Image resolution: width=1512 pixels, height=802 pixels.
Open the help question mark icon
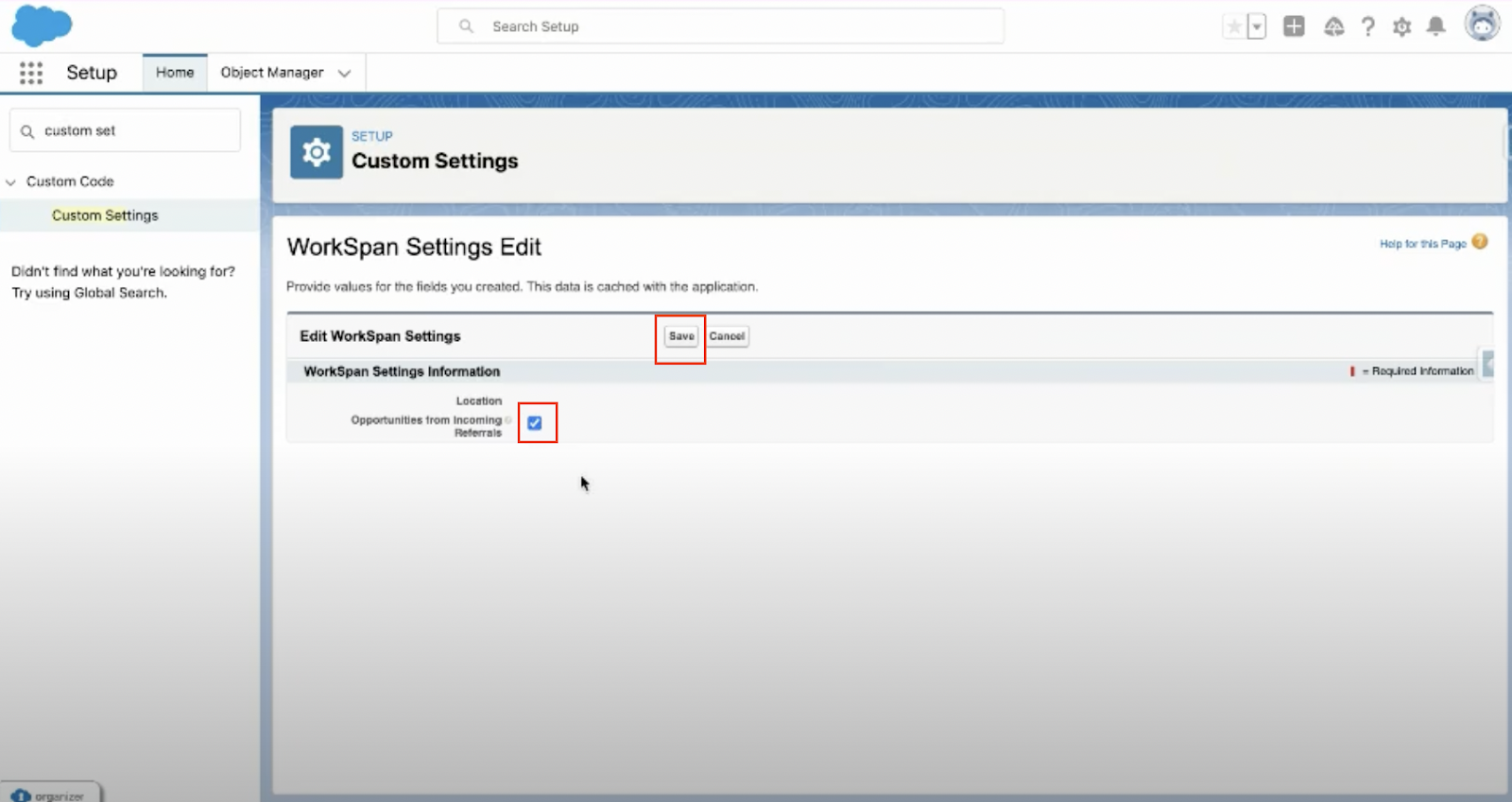pos(1367,26)
